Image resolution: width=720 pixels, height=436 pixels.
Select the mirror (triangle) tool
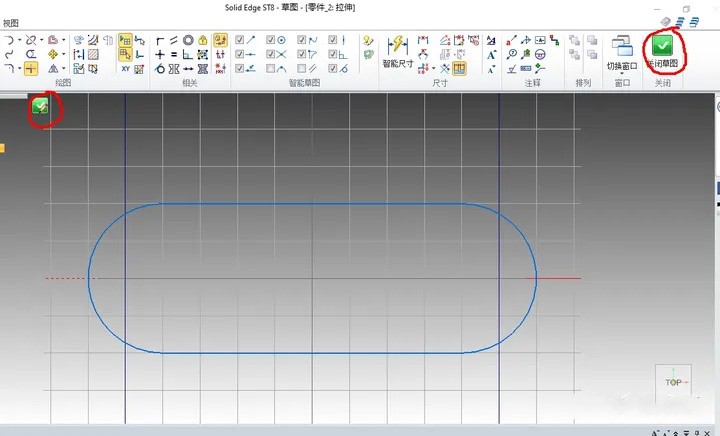pyautogui.click(x=53, y=69)
